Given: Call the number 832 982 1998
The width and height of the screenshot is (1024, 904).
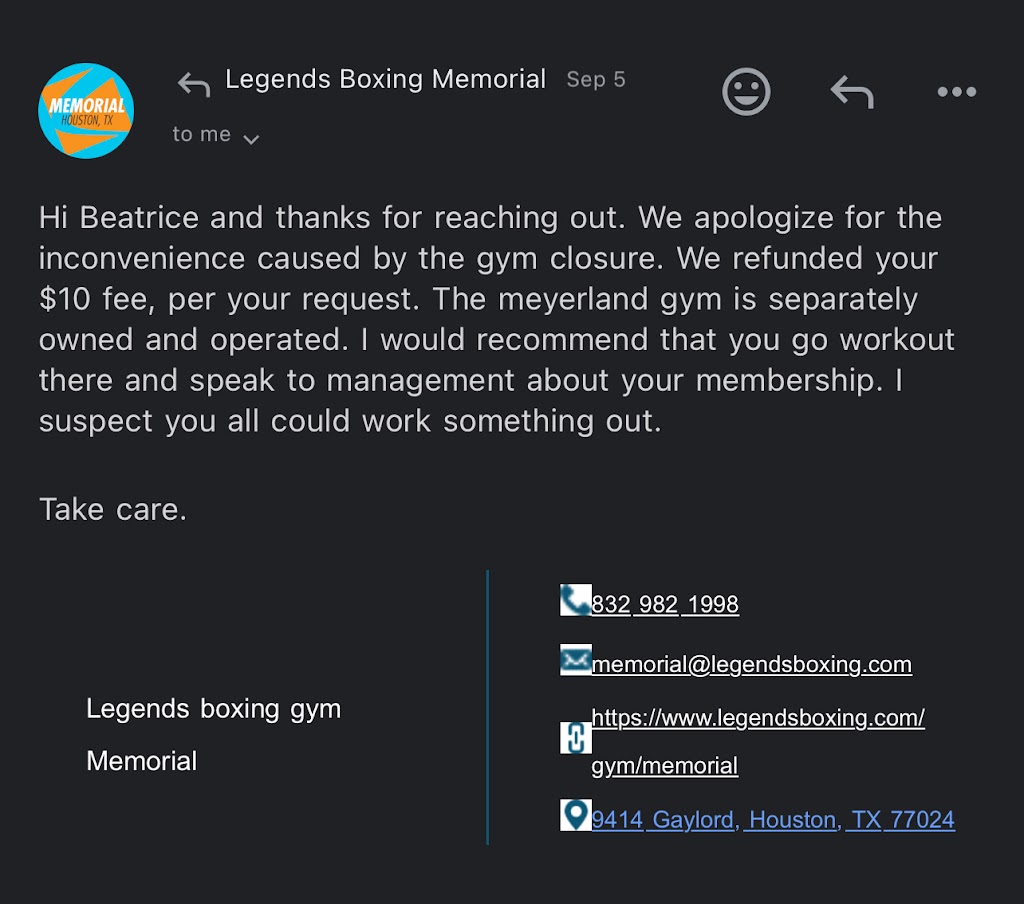Looking at the screenshot, I should 665,605.
